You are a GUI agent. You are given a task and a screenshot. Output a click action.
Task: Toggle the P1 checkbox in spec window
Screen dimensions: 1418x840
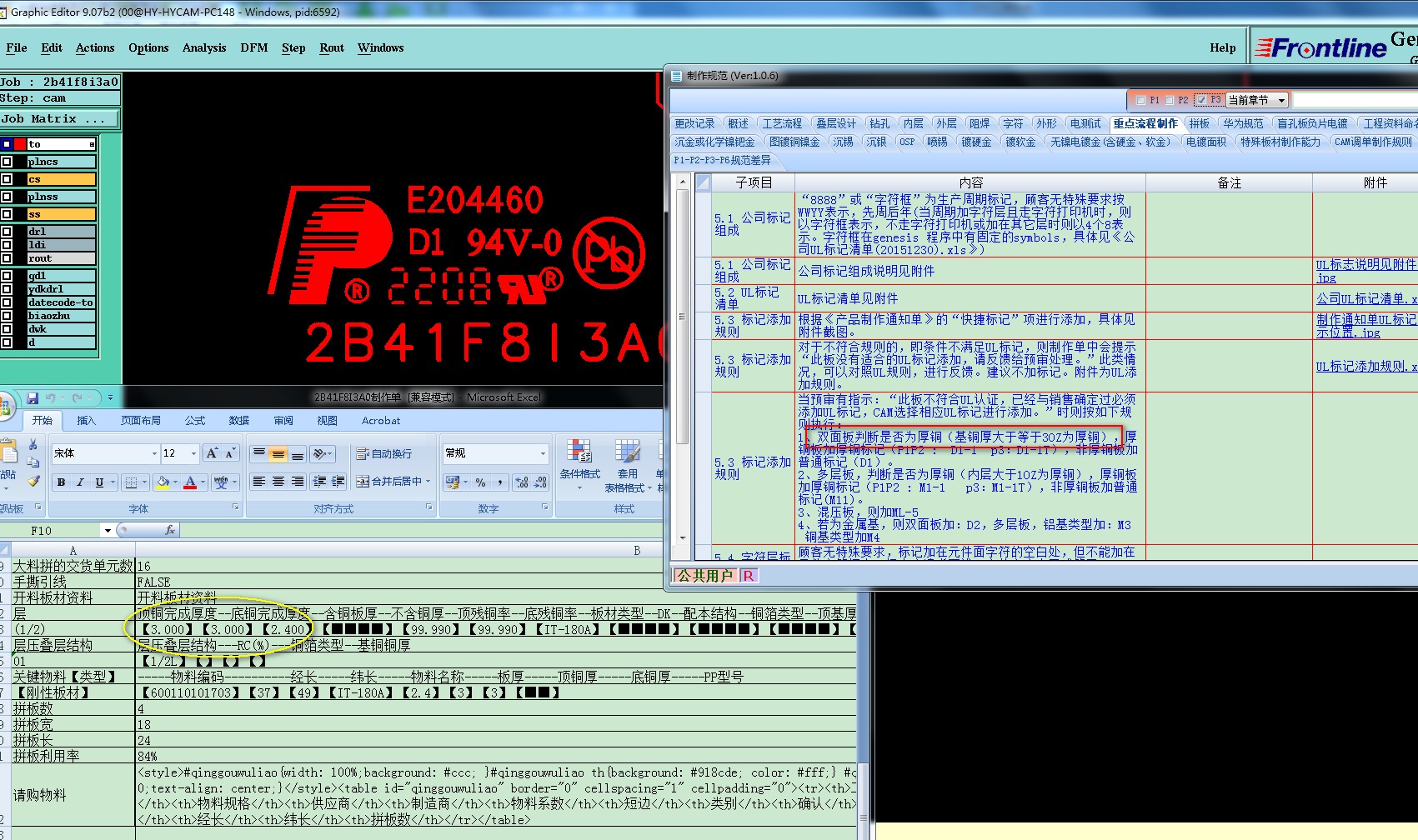pos(1141,100)
